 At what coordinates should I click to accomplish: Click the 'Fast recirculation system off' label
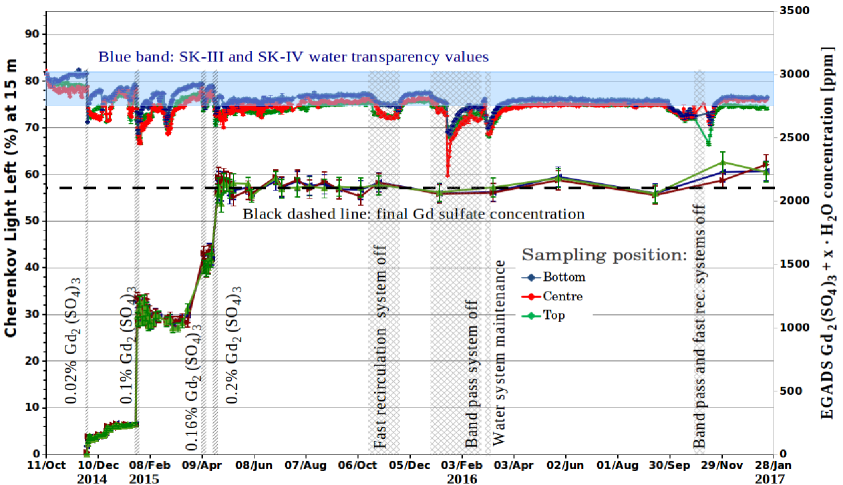pos(381,347)
